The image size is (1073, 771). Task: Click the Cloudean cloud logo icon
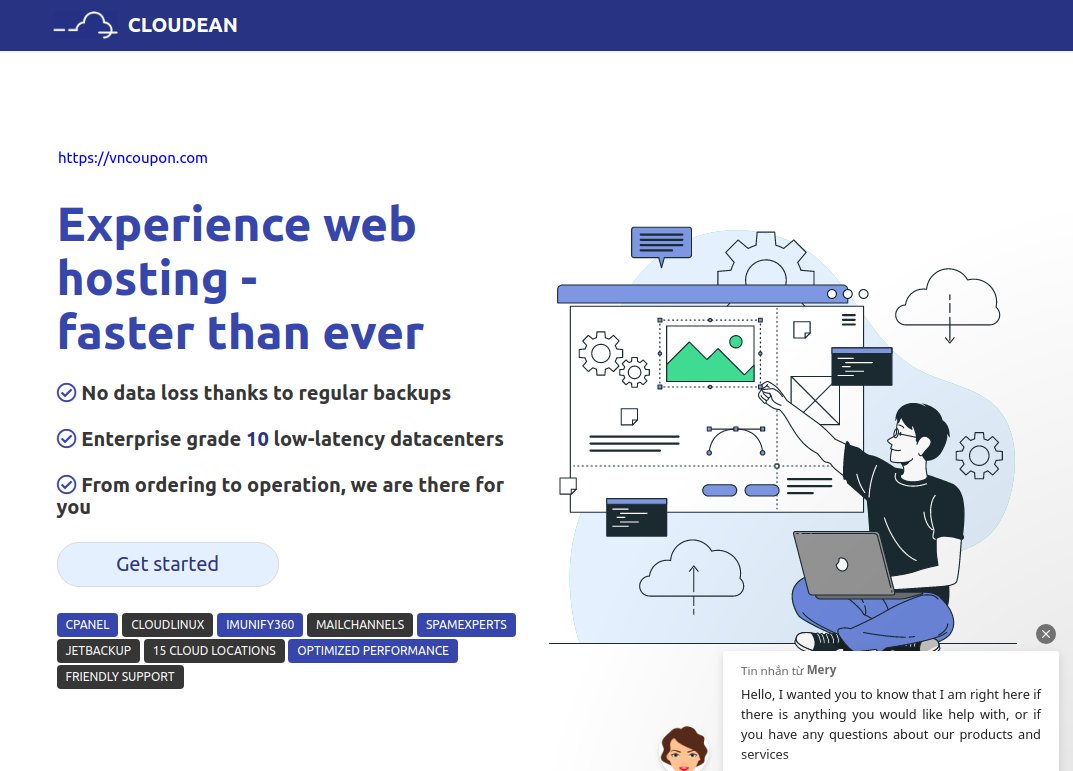(85, 24)
